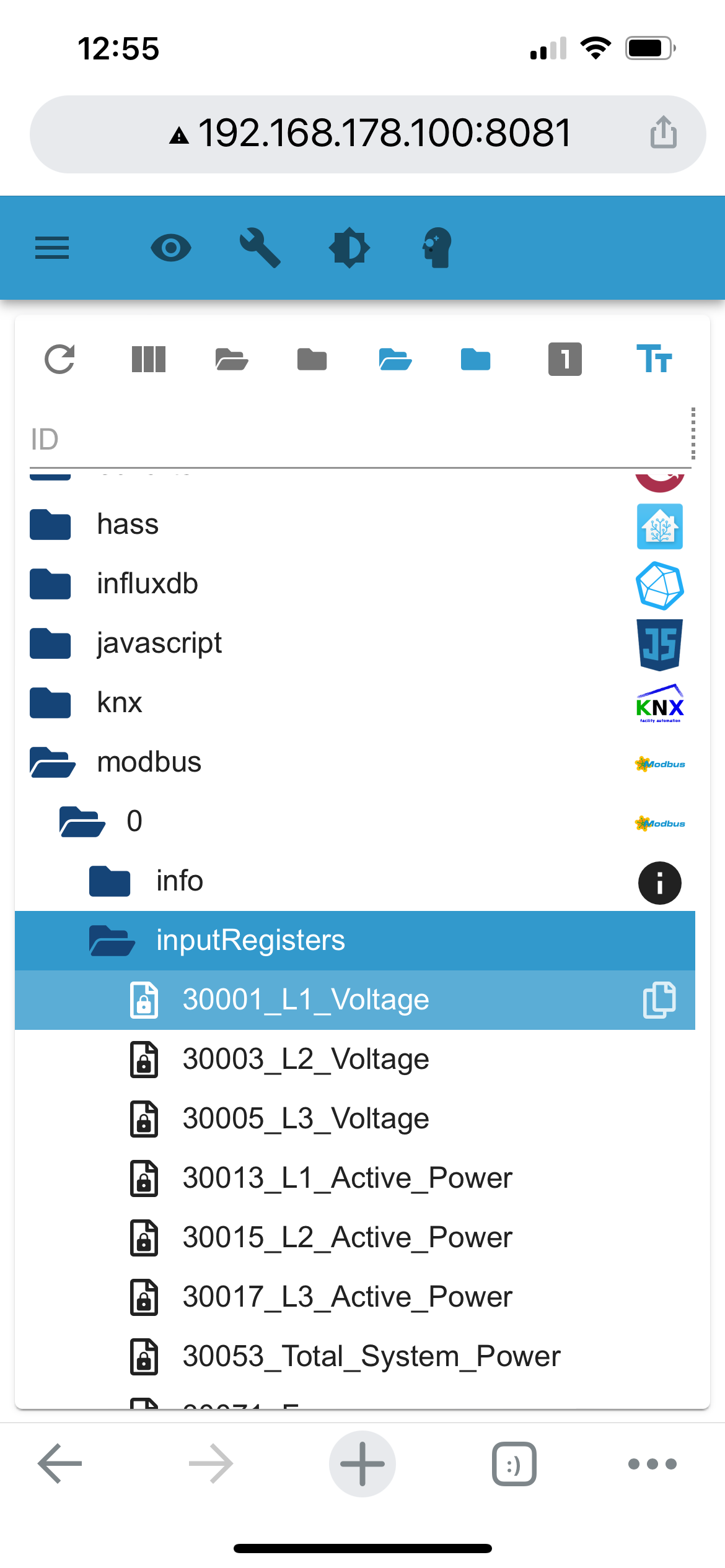Collapse all nodes with gray closed-folder icon
Screen dimensions: 725x1568
[x=312, y=359]
